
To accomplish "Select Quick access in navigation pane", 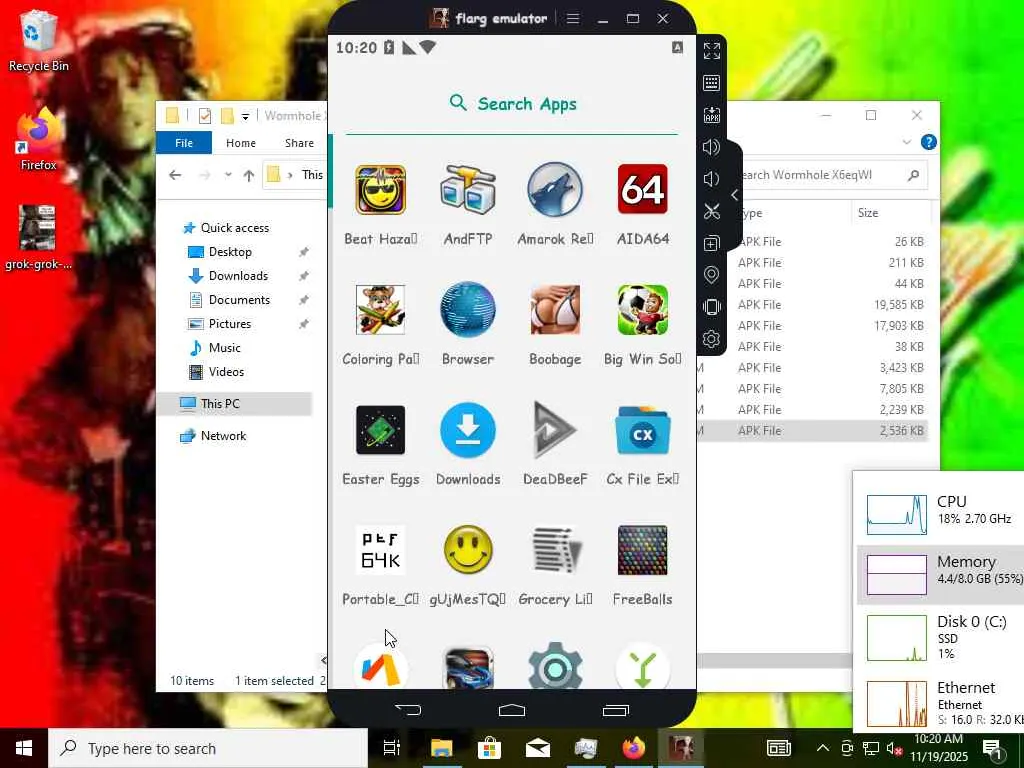I will [226, 228].
